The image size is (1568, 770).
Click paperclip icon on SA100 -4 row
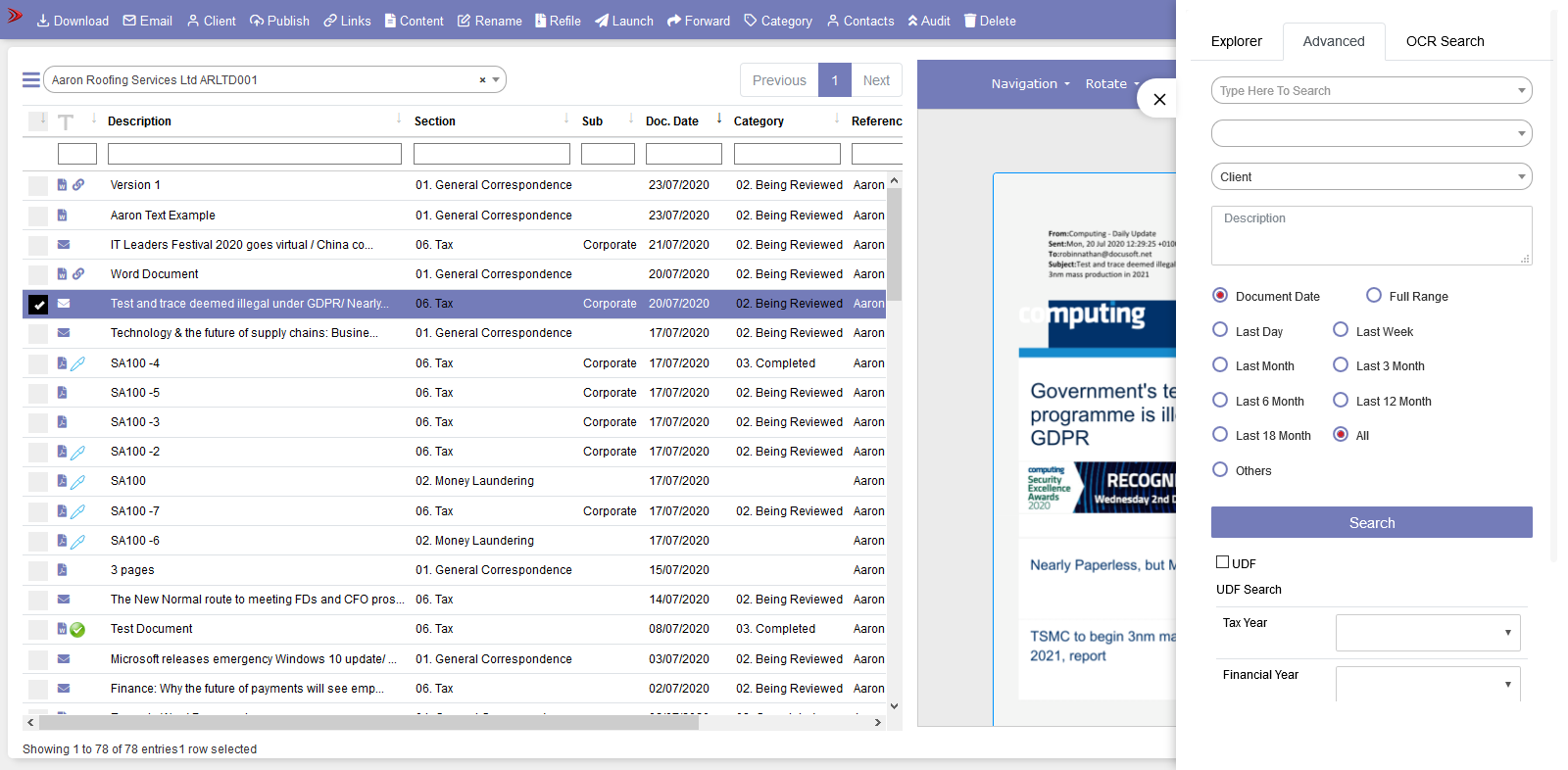pos(78,363)
